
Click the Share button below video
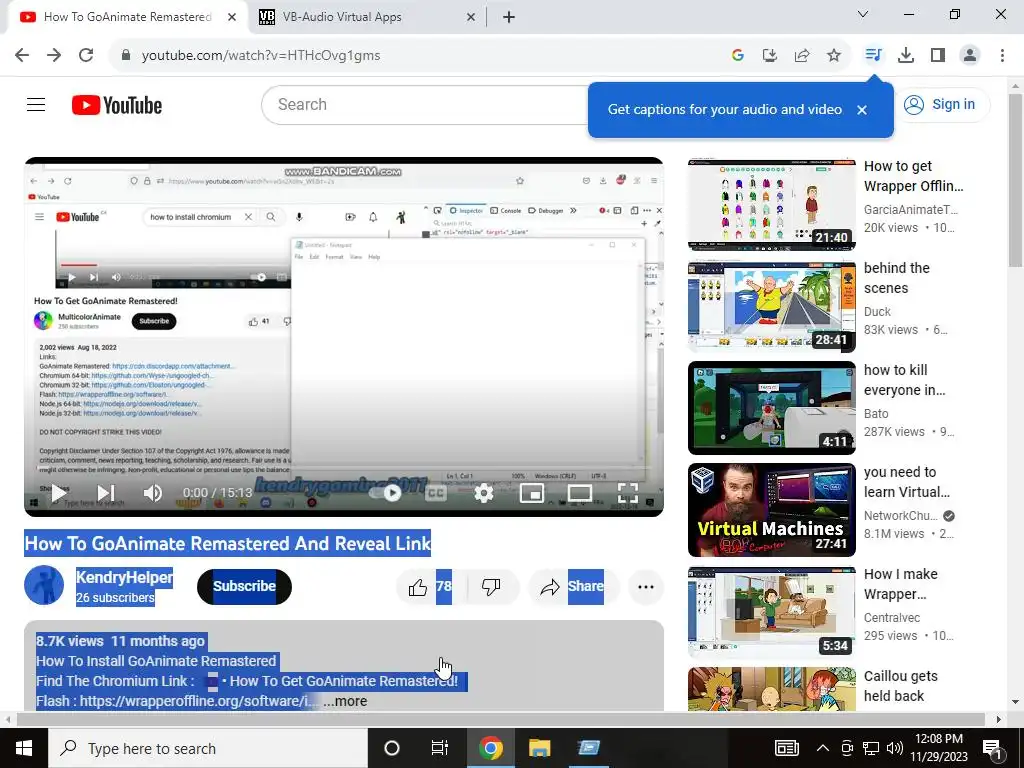[573, 586]
